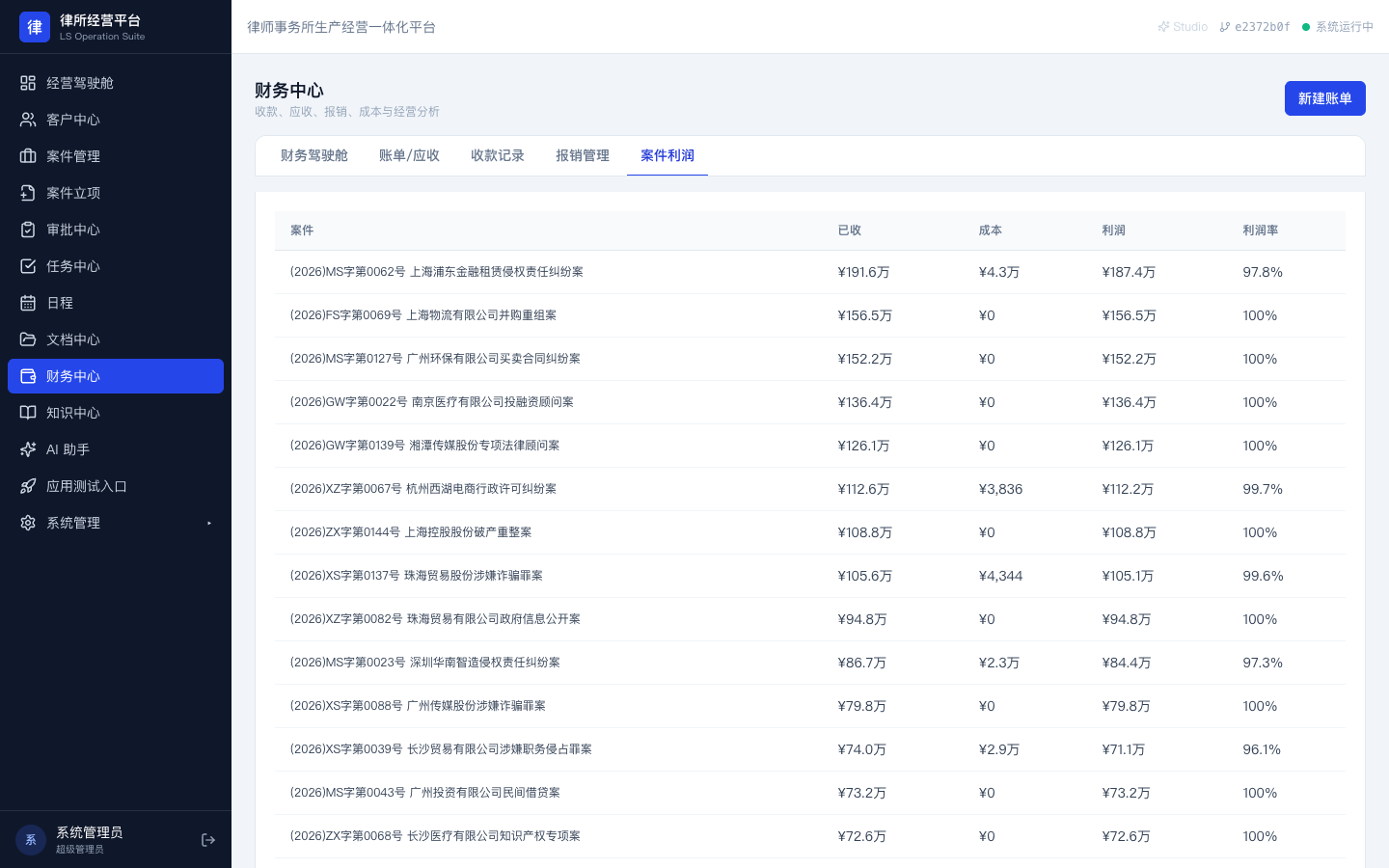Click the 96.1% profit rate
The height and width of the screenshot is (868, 1389).
1262,749
